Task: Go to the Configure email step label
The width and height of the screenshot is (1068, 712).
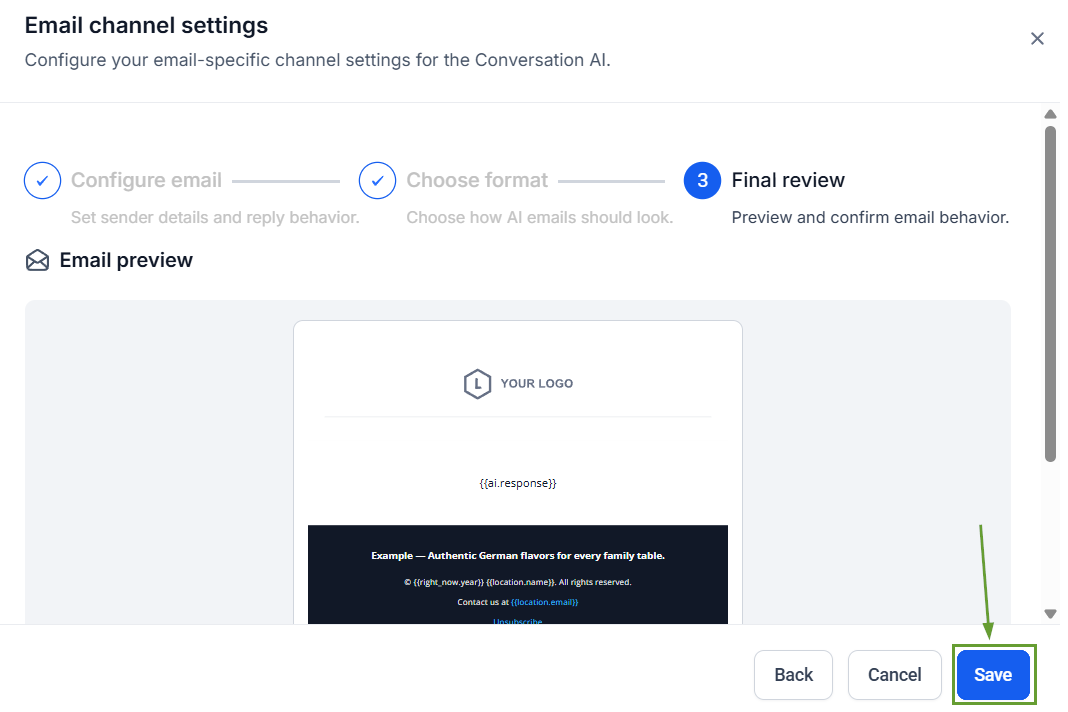Action: pyautogui.click(x=146, y=181)
